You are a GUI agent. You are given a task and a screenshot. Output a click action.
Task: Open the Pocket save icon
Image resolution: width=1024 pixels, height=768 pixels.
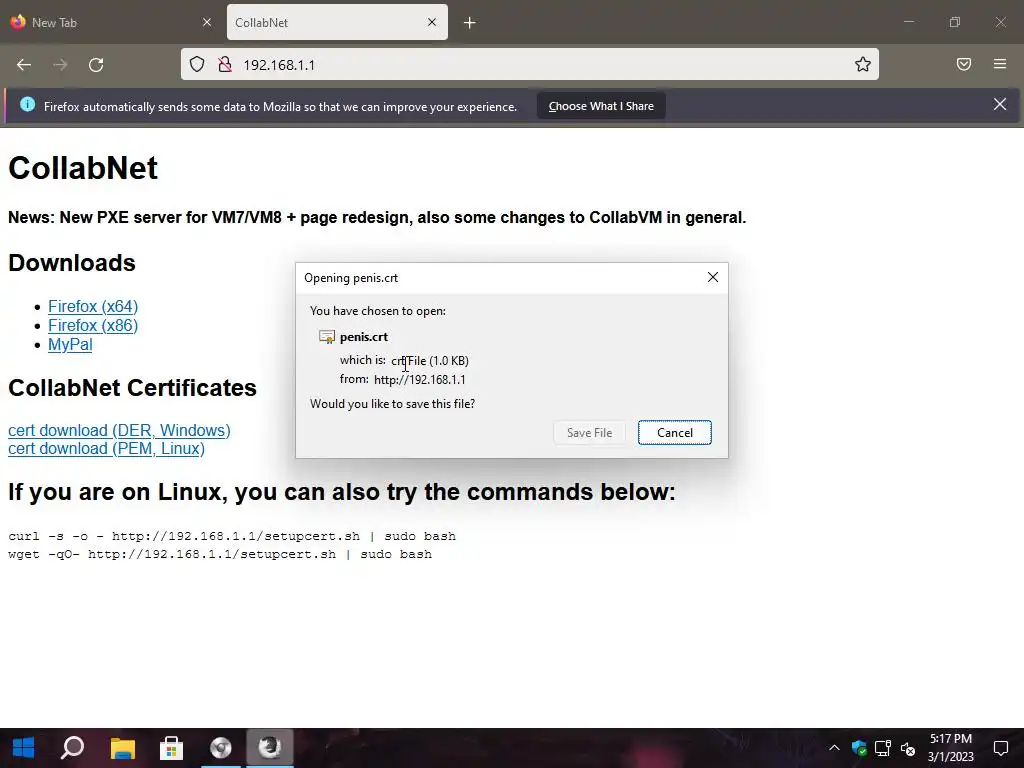point(964,64)
